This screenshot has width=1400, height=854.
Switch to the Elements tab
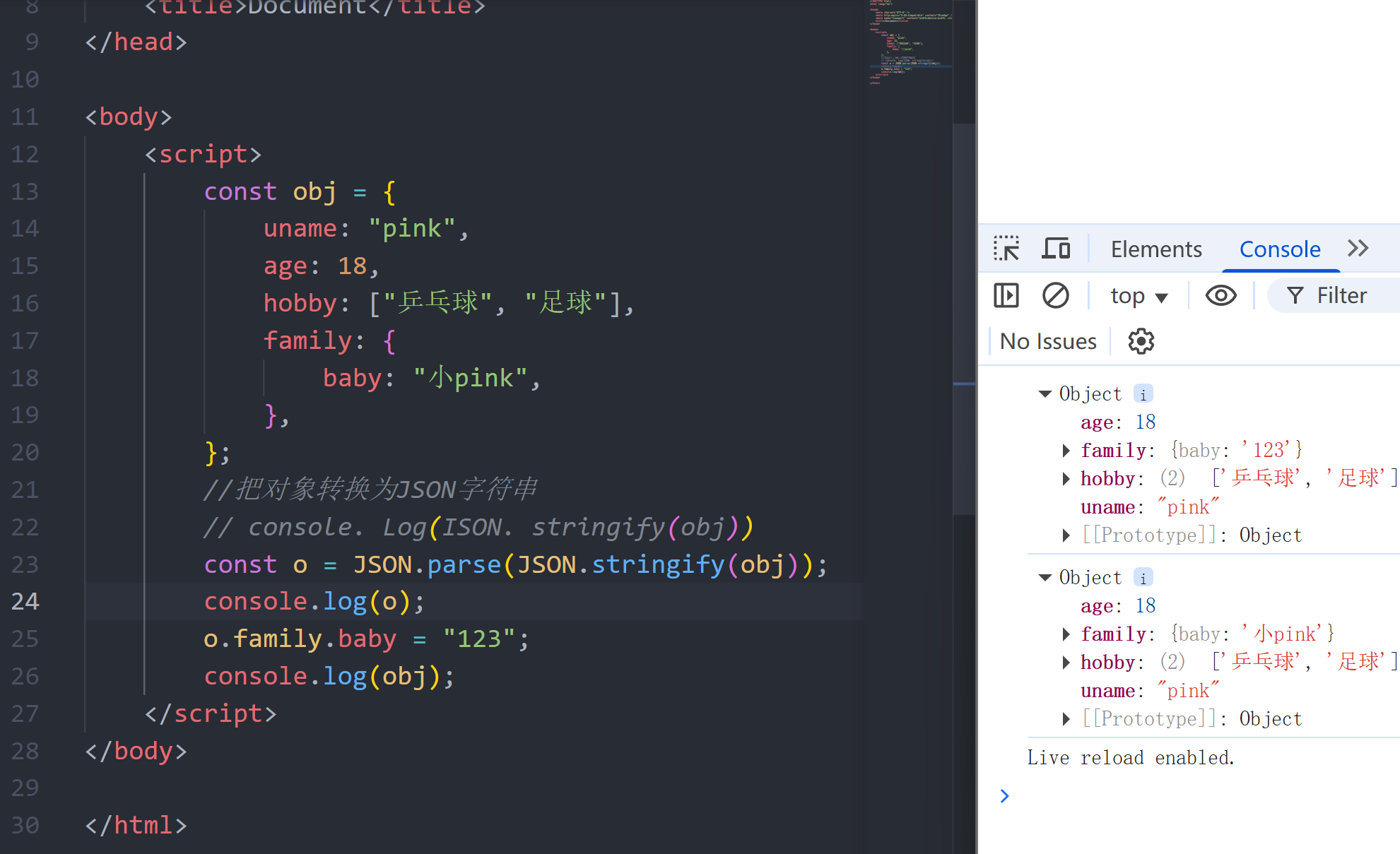1155,249
